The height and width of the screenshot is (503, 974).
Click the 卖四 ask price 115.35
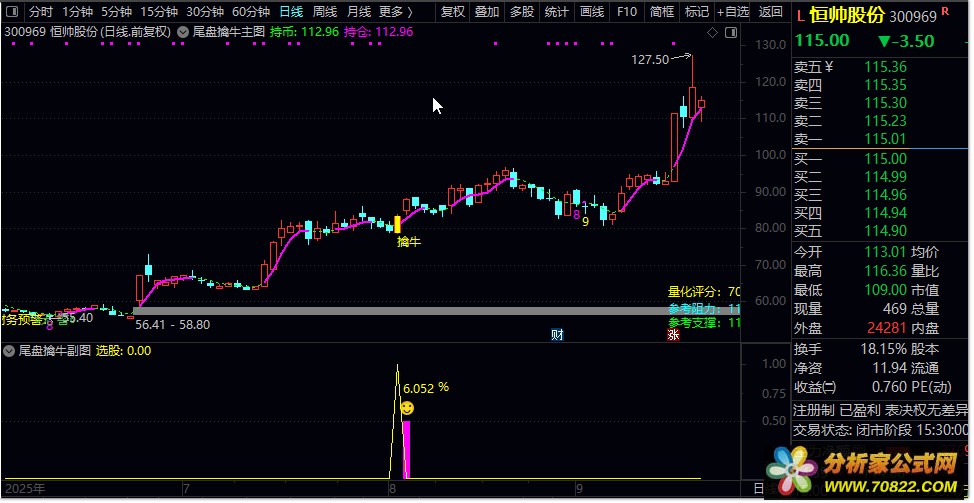886,85
